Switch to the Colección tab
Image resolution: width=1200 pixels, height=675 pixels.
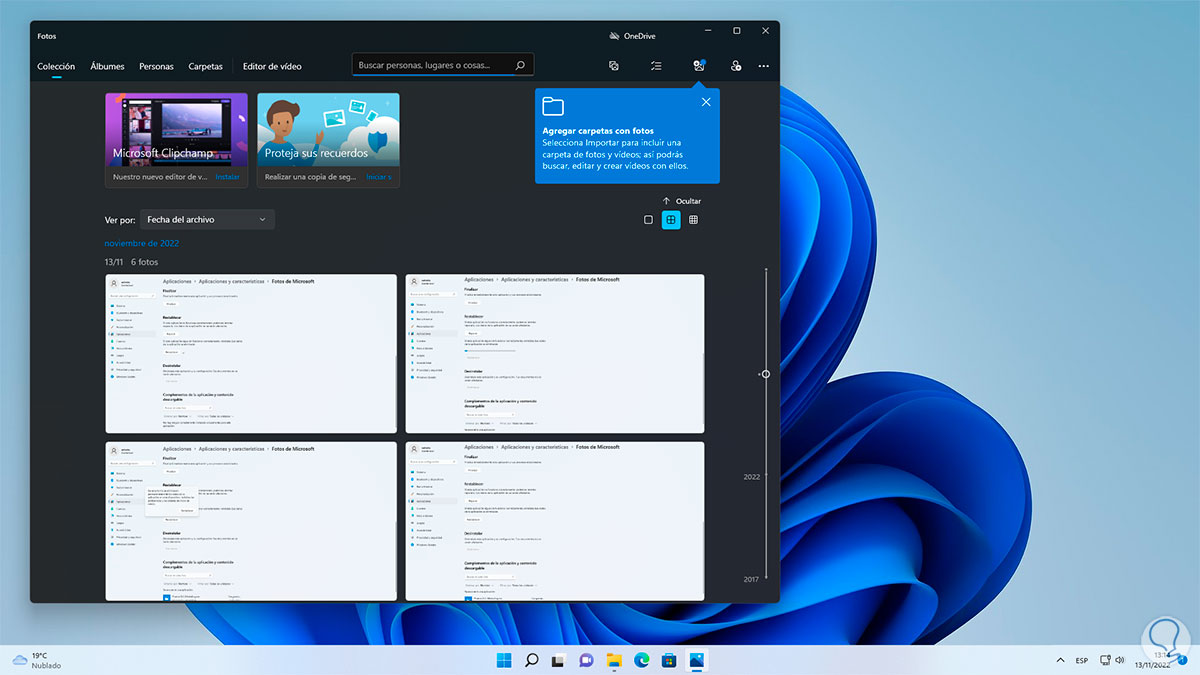(56, 67)
